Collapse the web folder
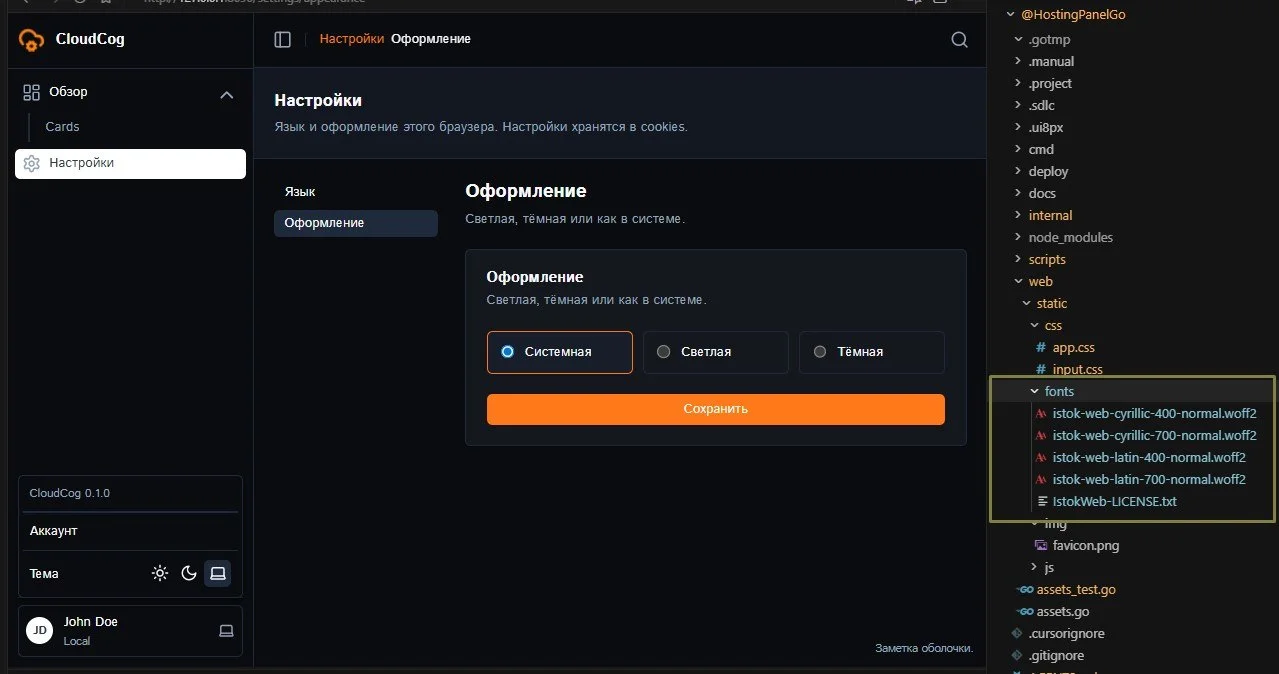1279x674 pixels. point(1019,282)
